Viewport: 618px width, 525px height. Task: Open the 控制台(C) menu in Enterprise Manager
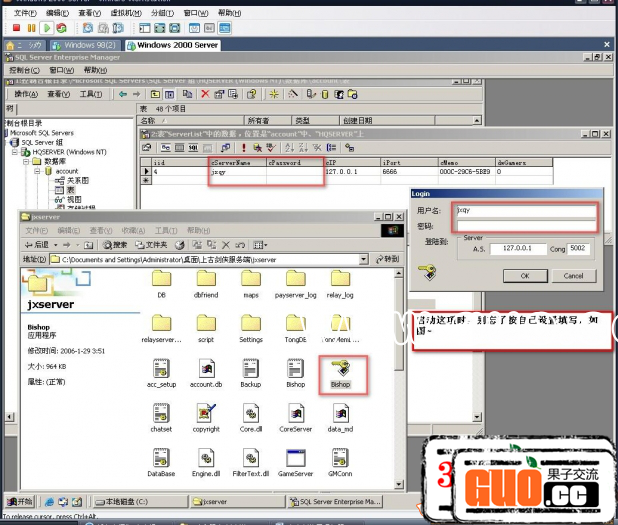point(24,70)
